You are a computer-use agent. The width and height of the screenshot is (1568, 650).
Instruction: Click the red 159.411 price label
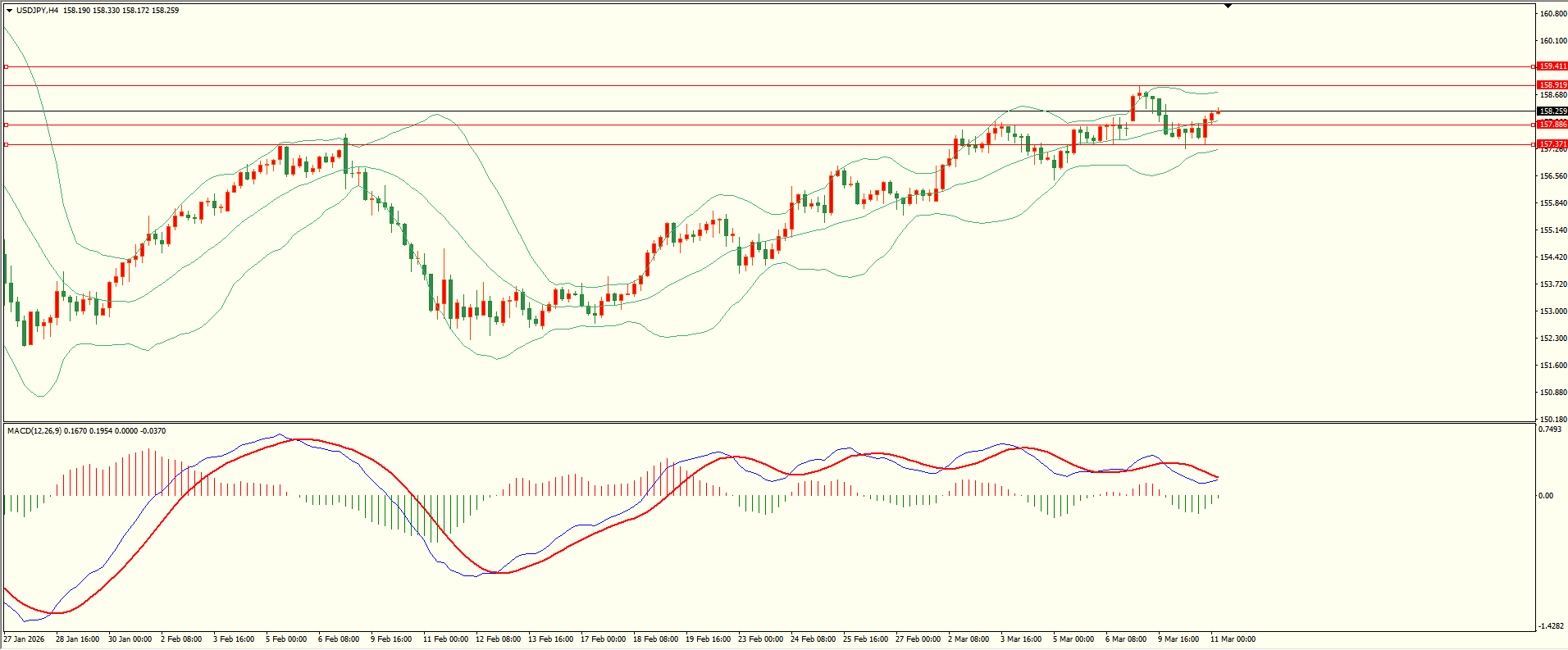point(1552,66)
